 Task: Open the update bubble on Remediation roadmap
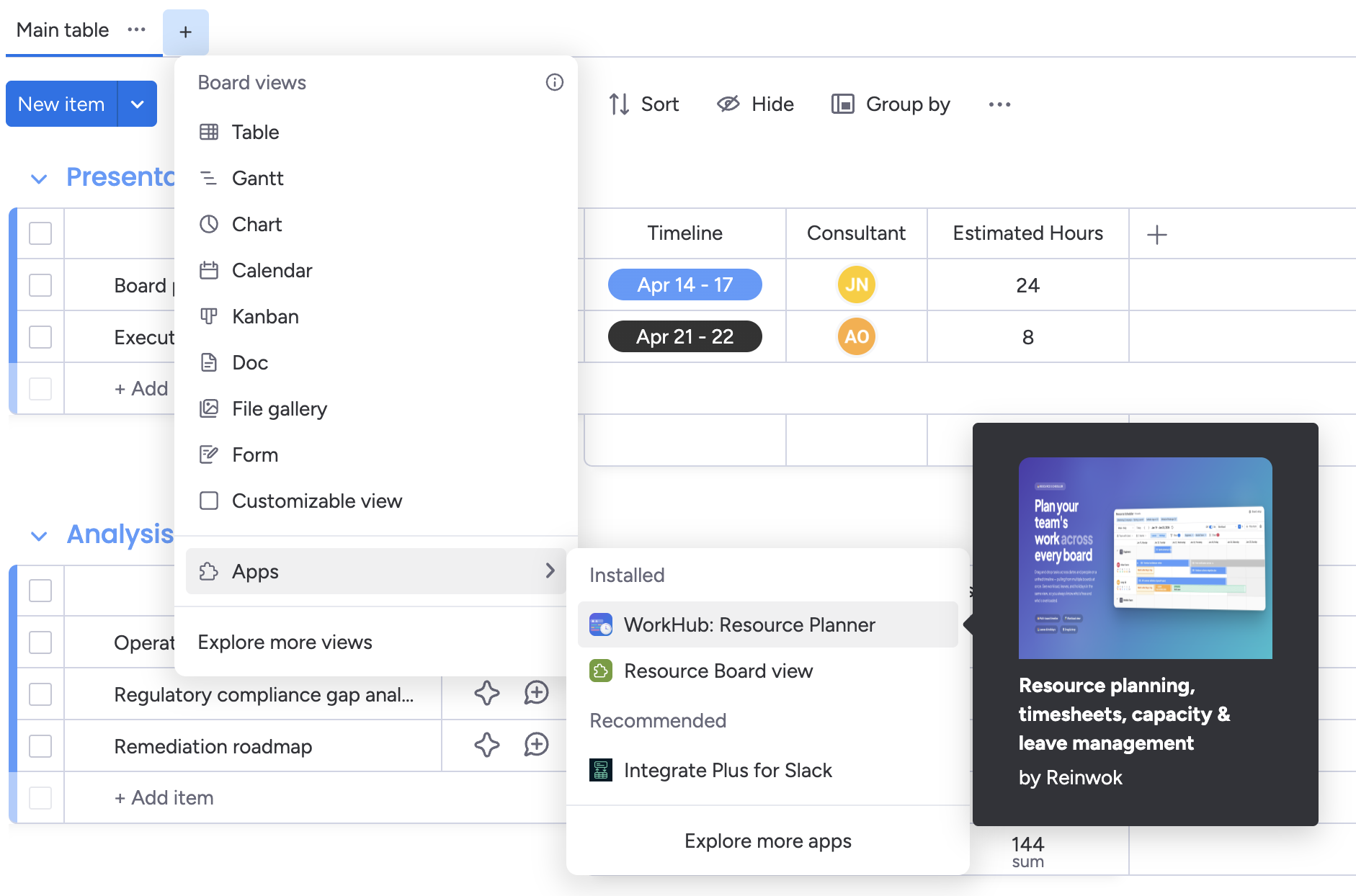coord(535,745)
